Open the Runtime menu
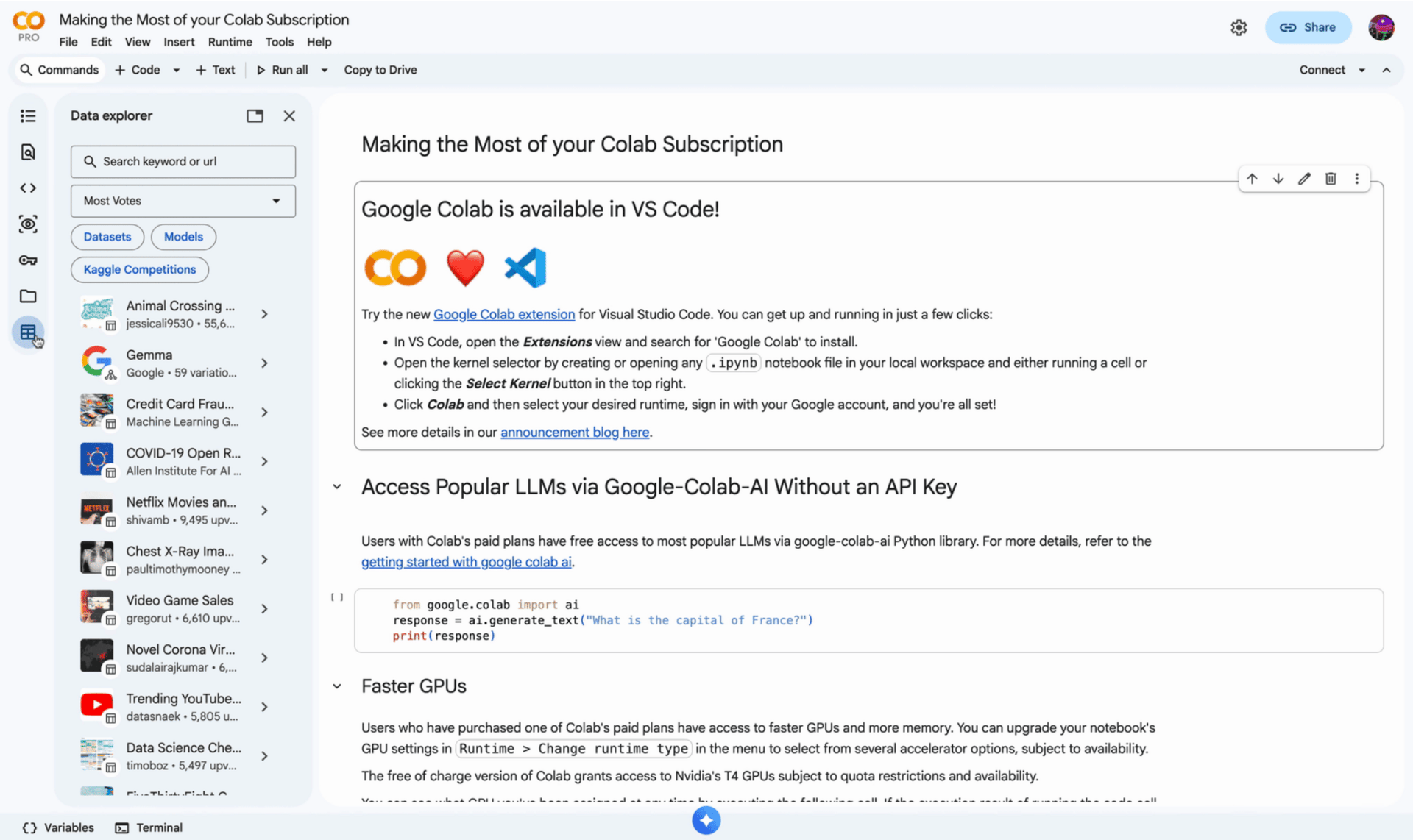This screenshot has width=1413, height=840. 230,42
